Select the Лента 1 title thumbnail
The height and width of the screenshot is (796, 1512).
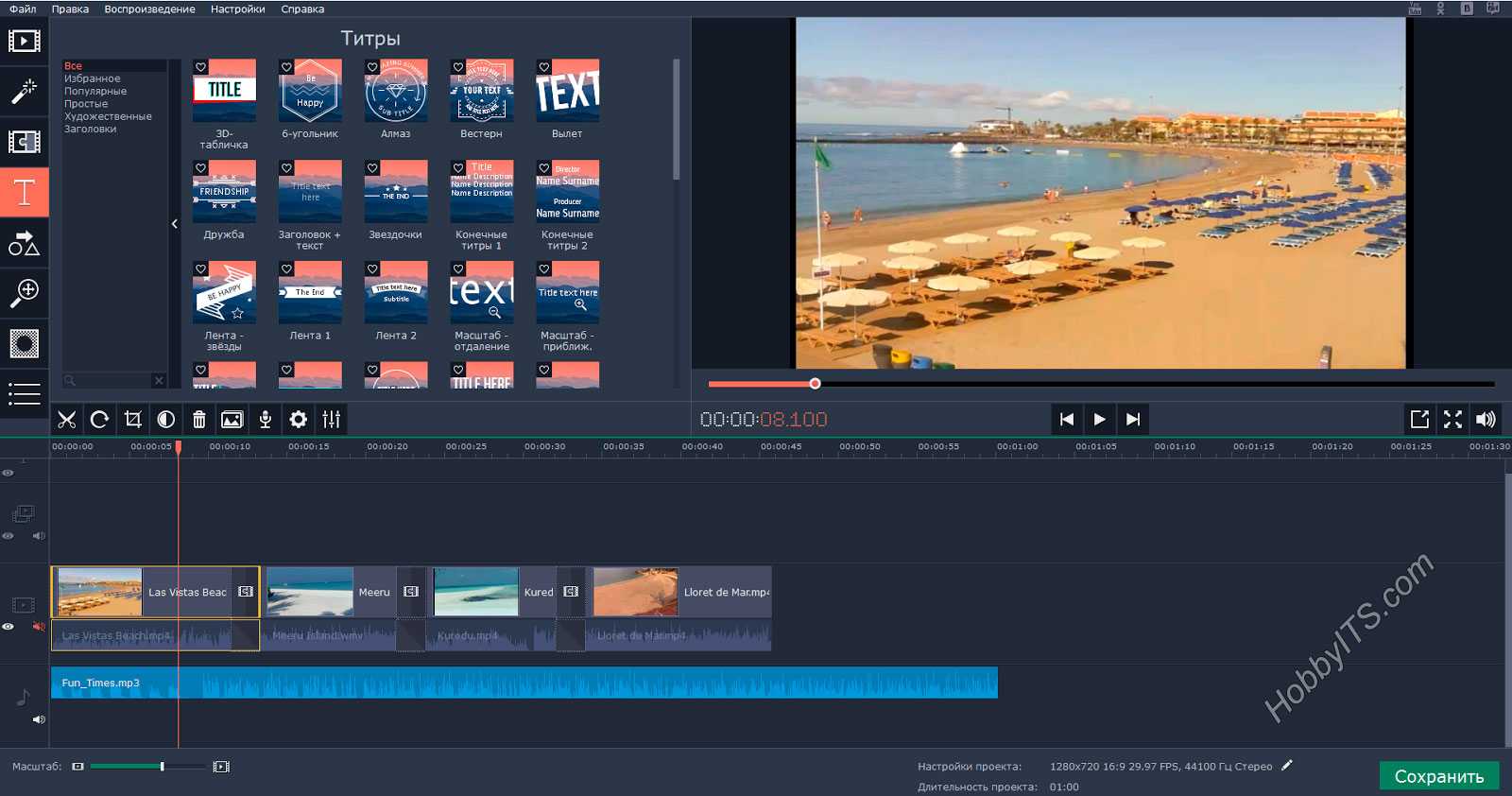click(x=310, y=292)
